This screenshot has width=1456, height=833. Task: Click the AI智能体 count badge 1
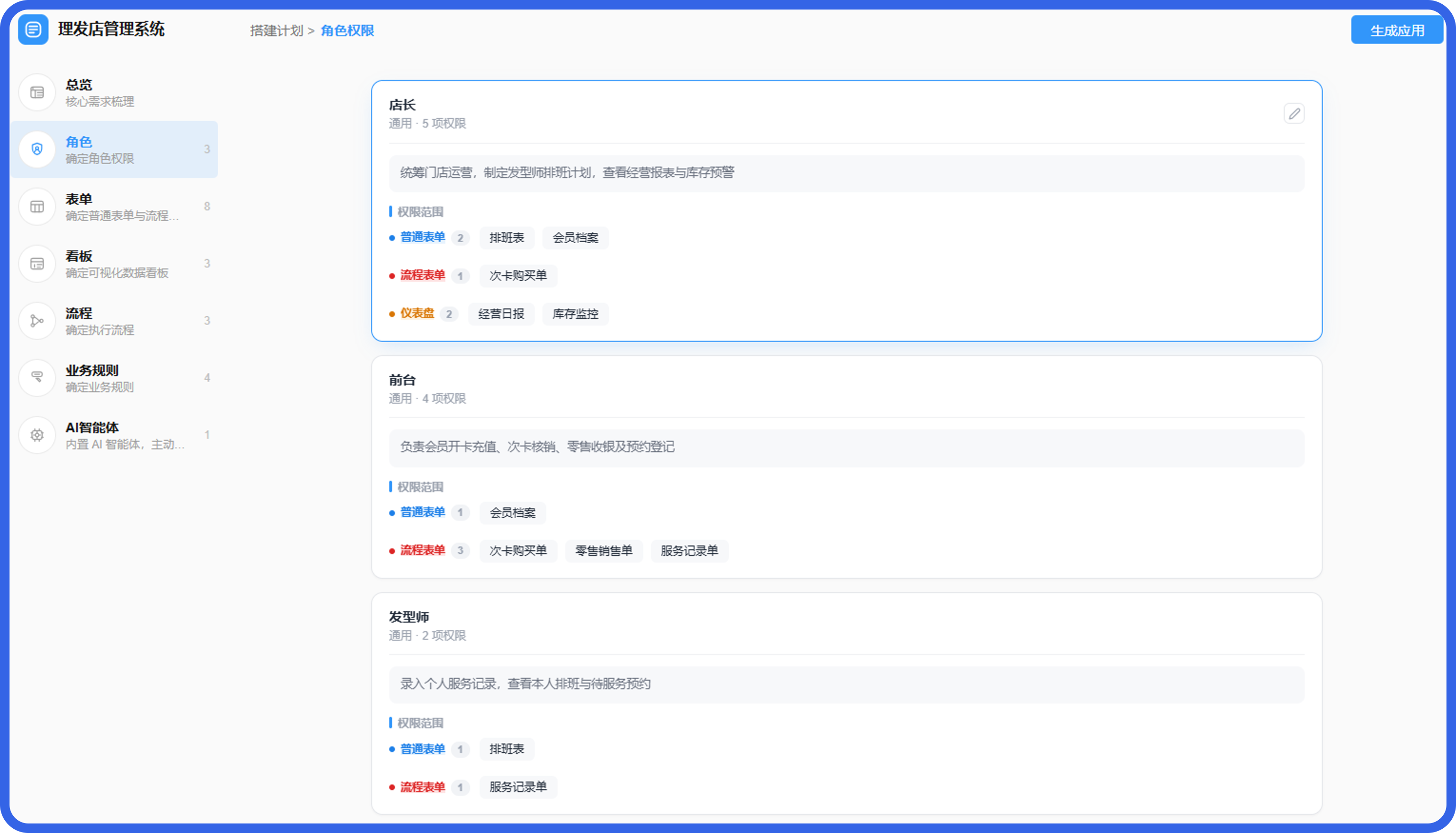pos(207,436)
